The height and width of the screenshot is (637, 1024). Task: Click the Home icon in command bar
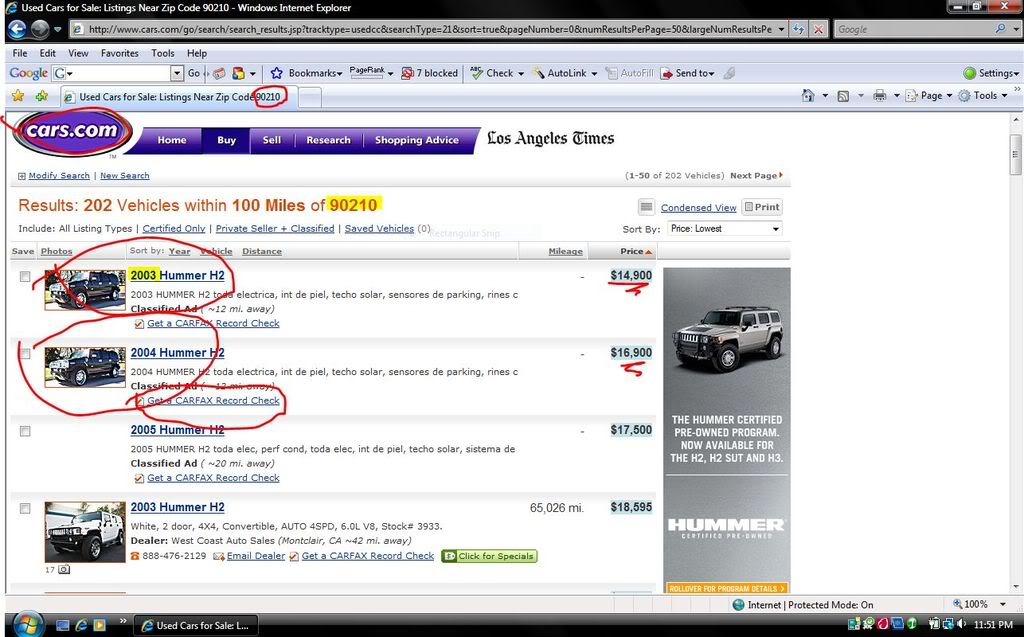pos(808,96)
